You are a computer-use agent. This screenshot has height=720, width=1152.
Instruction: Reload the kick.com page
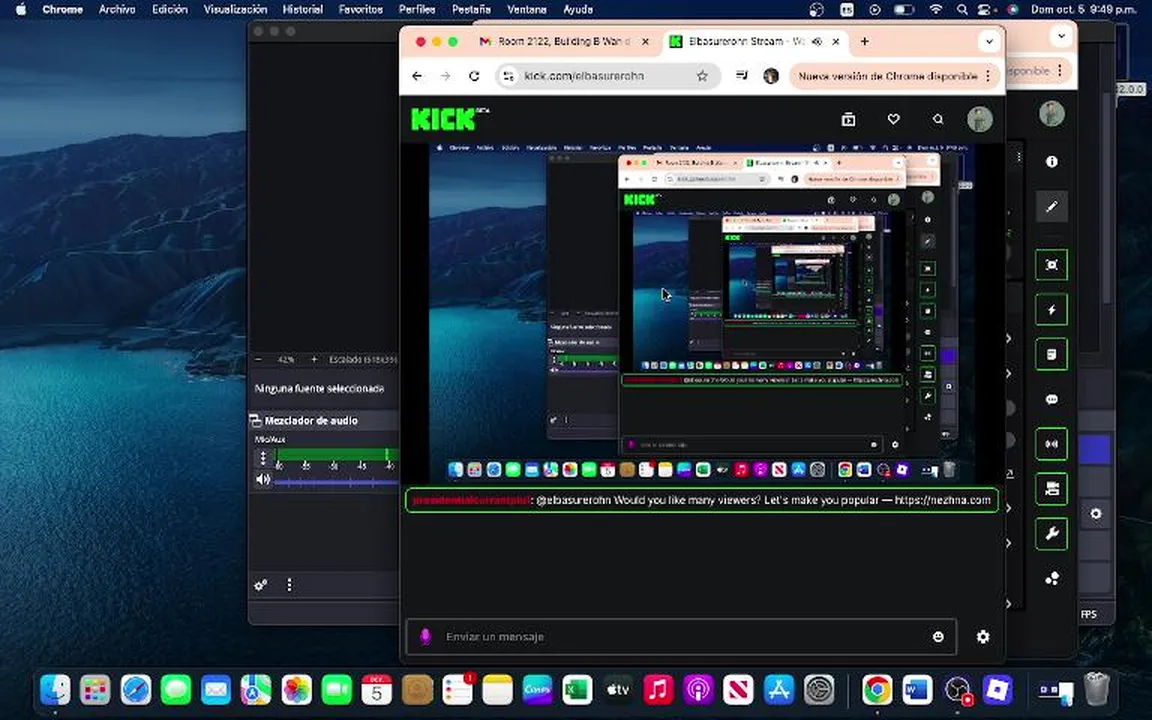tap(474, 76)
